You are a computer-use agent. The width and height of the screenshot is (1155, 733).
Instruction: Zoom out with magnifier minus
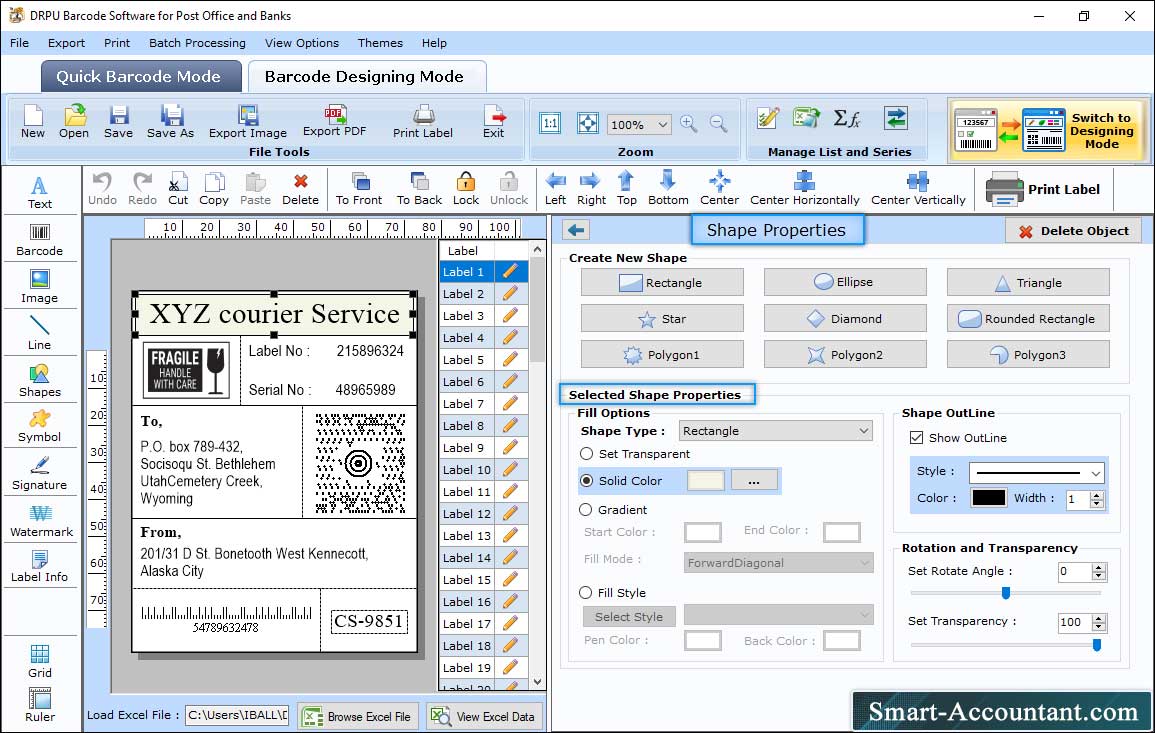point(718,124)
